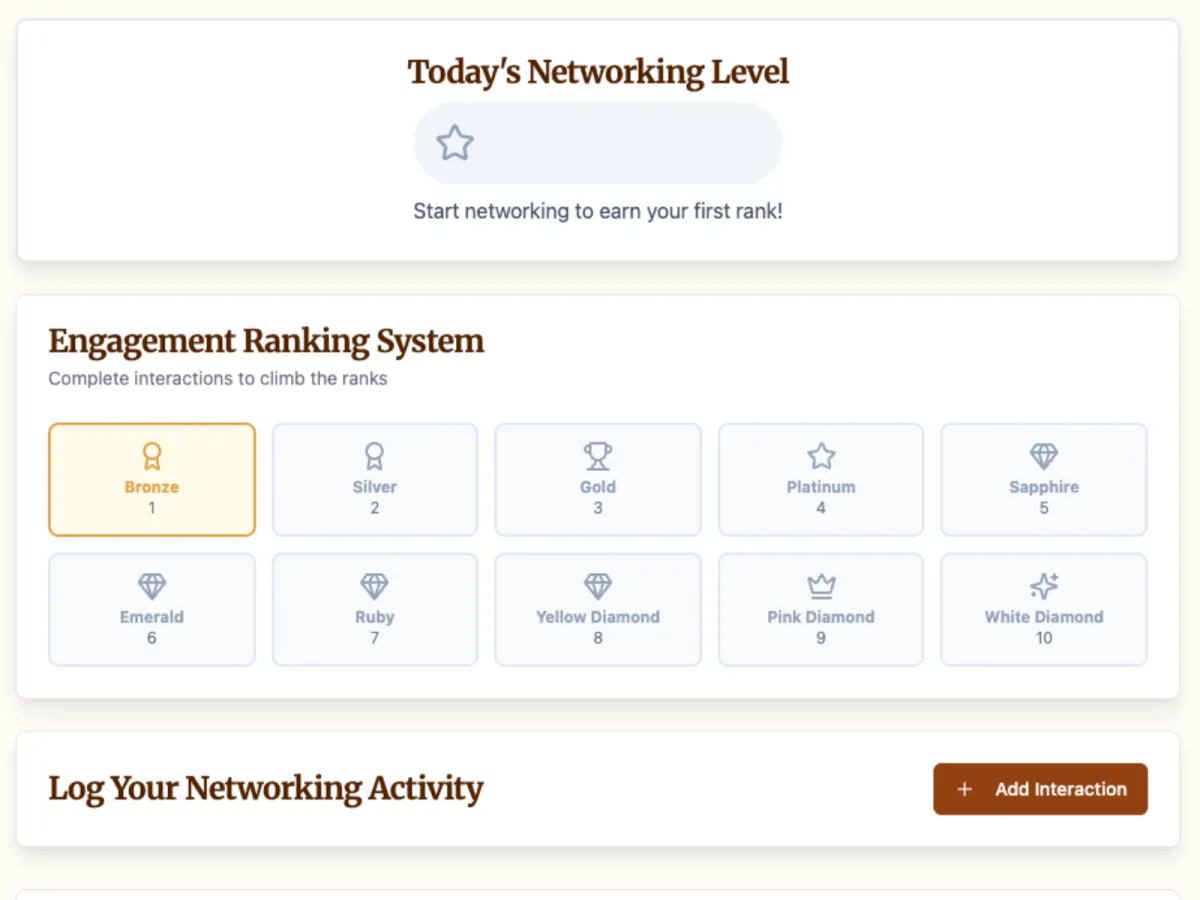This screenshot has width=1200, height=900.
Task: Select the Bronze rank card label
Action: [152, 487]
